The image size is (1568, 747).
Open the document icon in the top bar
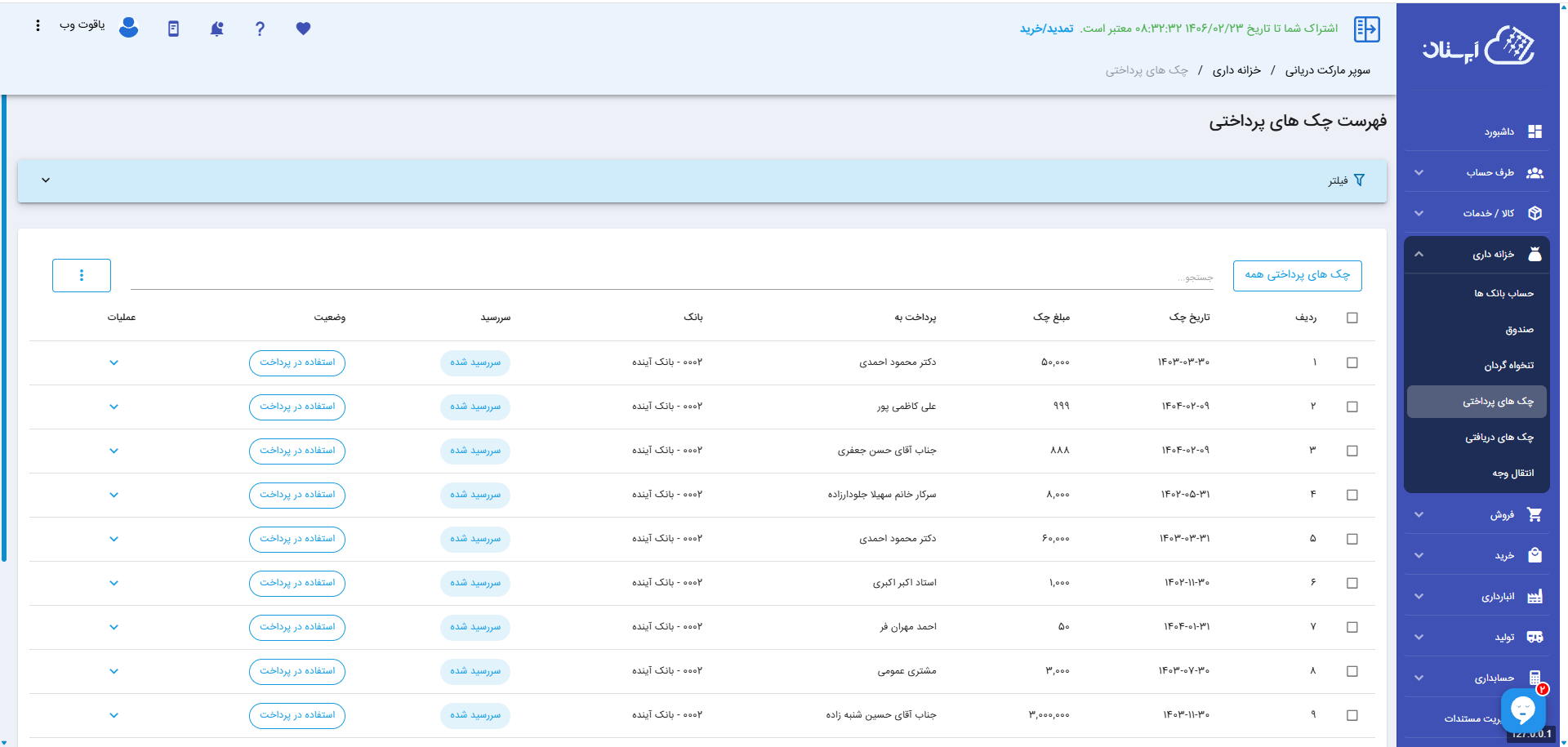coord(173,29)
